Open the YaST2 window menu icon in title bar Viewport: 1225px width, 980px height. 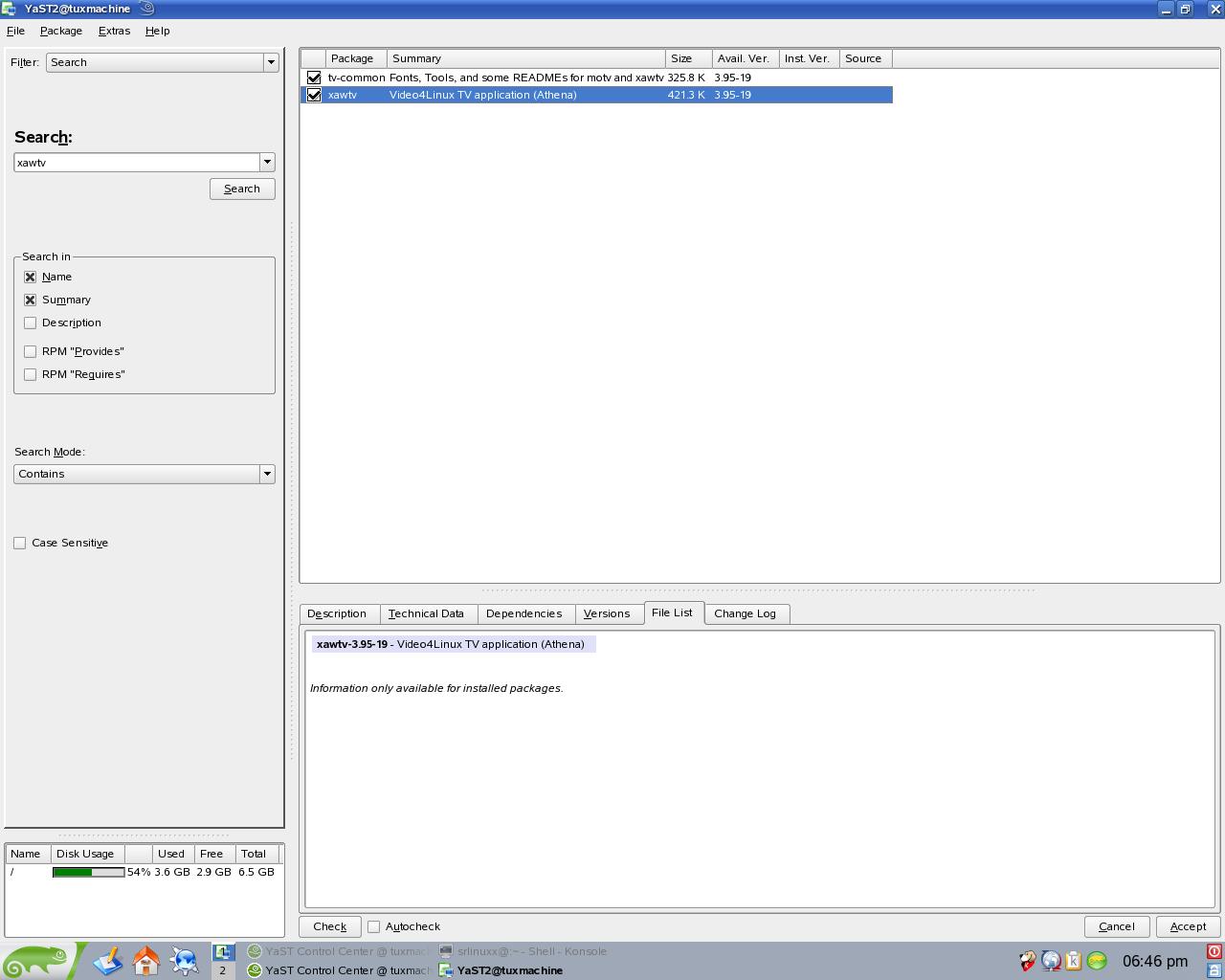(x=10, y=9)
